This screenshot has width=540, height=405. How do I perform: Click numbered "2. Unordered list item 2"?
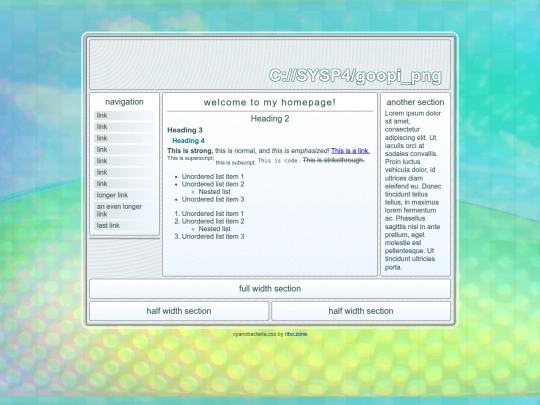pyautogui.click(x=209, y=221)
